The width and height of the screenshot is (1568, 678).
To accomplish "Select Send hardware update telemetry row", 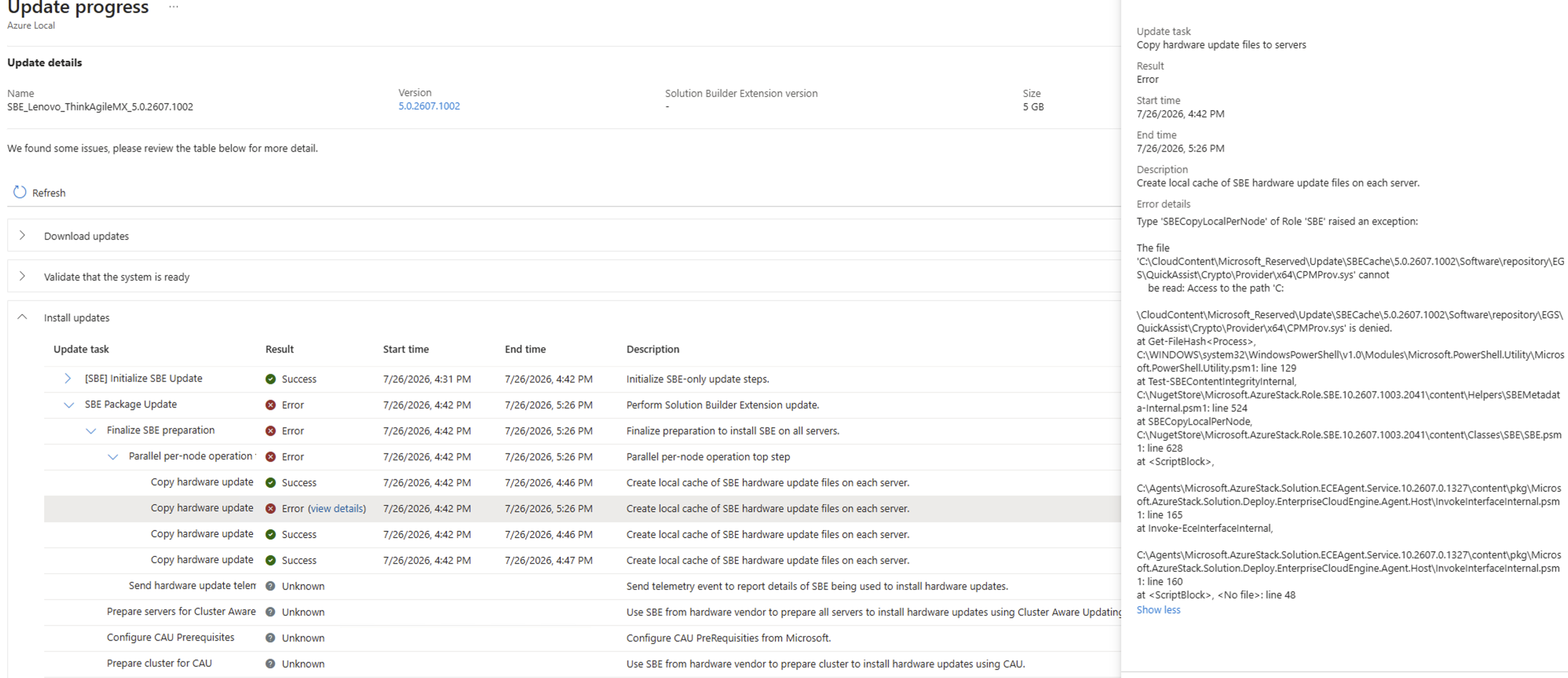I will [x=582, y=586].
